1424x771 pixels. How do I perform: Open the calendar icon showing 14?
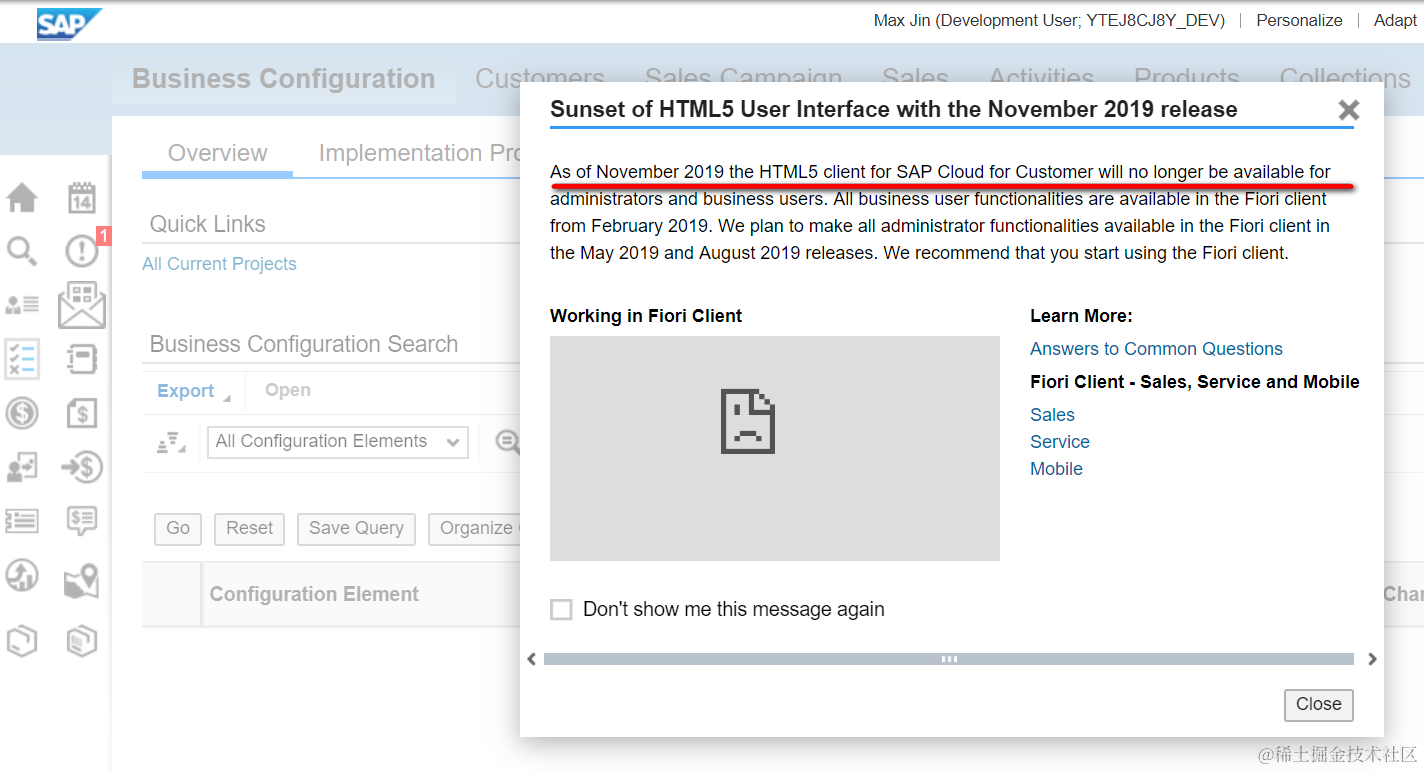tap(82, 198)
